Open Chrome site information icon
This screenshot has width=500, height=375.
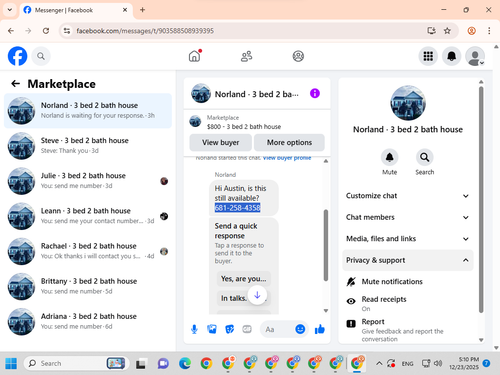click(x=67, y=31)
